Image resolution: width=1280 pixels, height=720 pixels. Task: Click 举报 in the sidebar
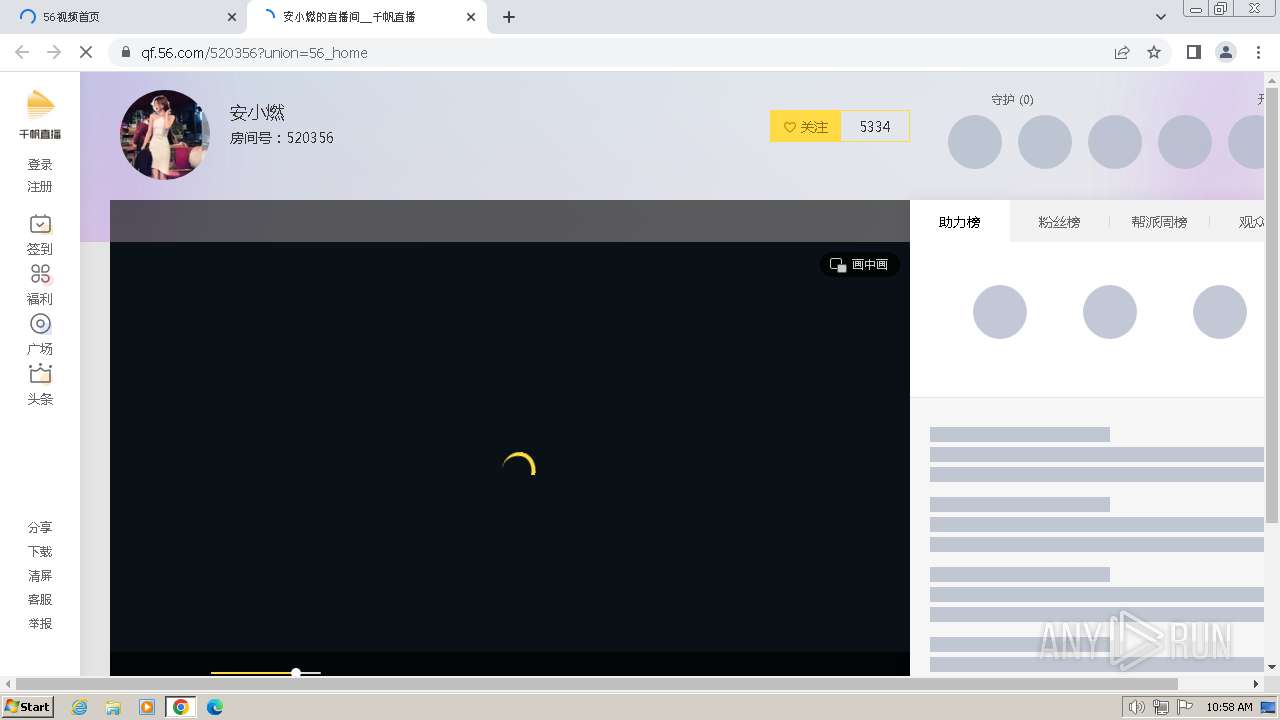coord(40,624)
